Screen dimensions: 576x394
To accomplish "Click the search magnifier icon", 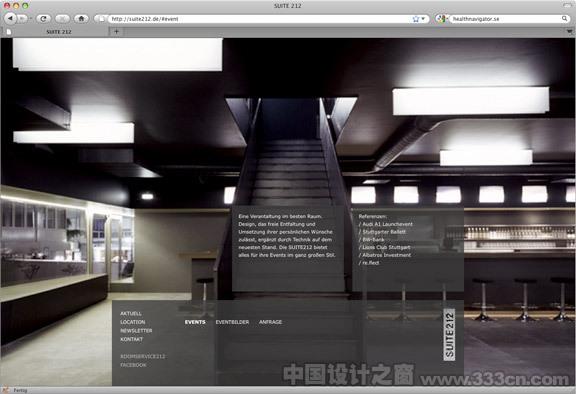I will [565, 18].
